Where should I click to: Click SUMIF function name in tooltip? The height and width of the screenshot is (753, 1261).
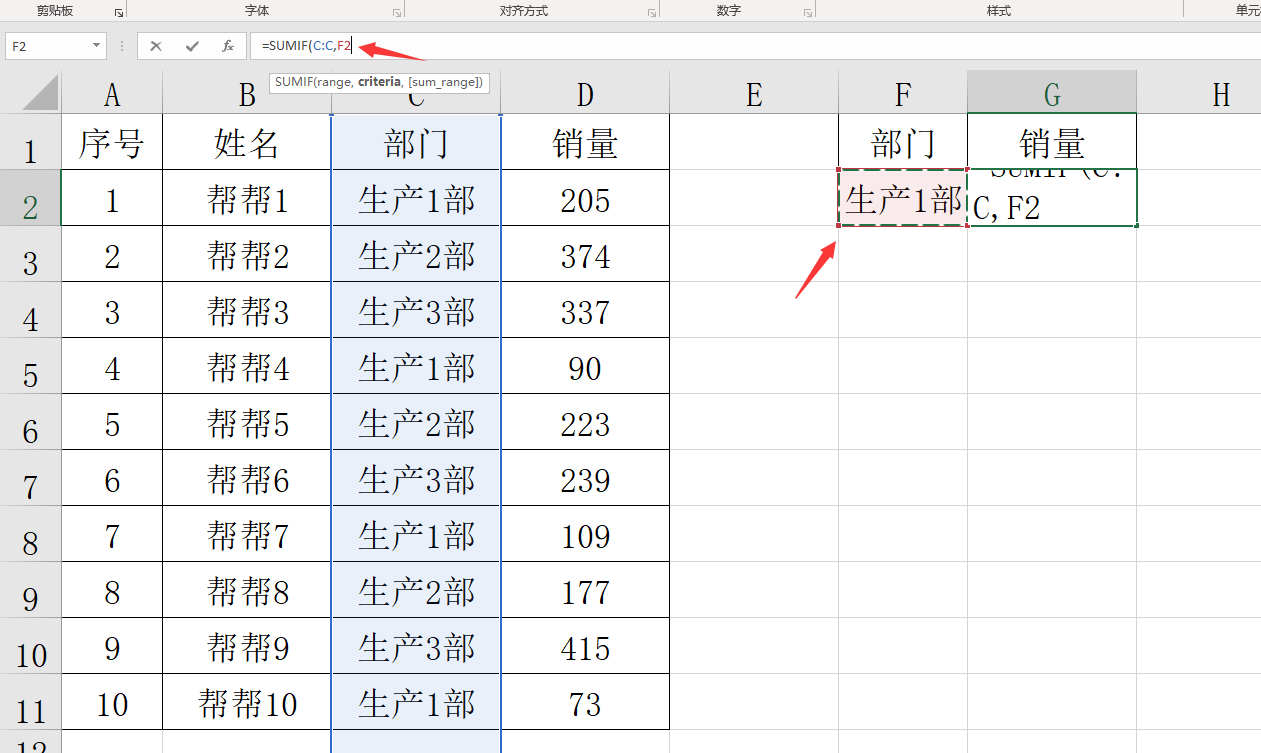[294, 82]
